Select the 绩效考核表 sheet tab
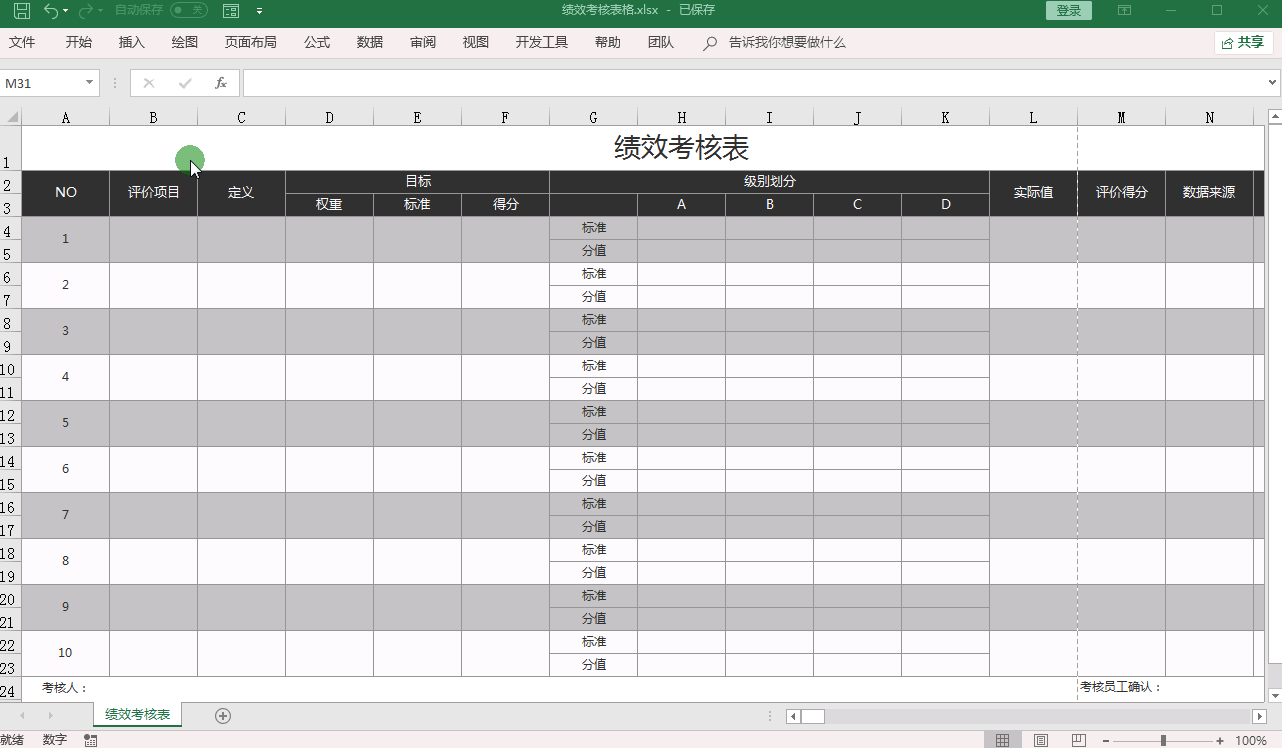The height and width of the screenshot is (748, 1282). pos(138,715)
